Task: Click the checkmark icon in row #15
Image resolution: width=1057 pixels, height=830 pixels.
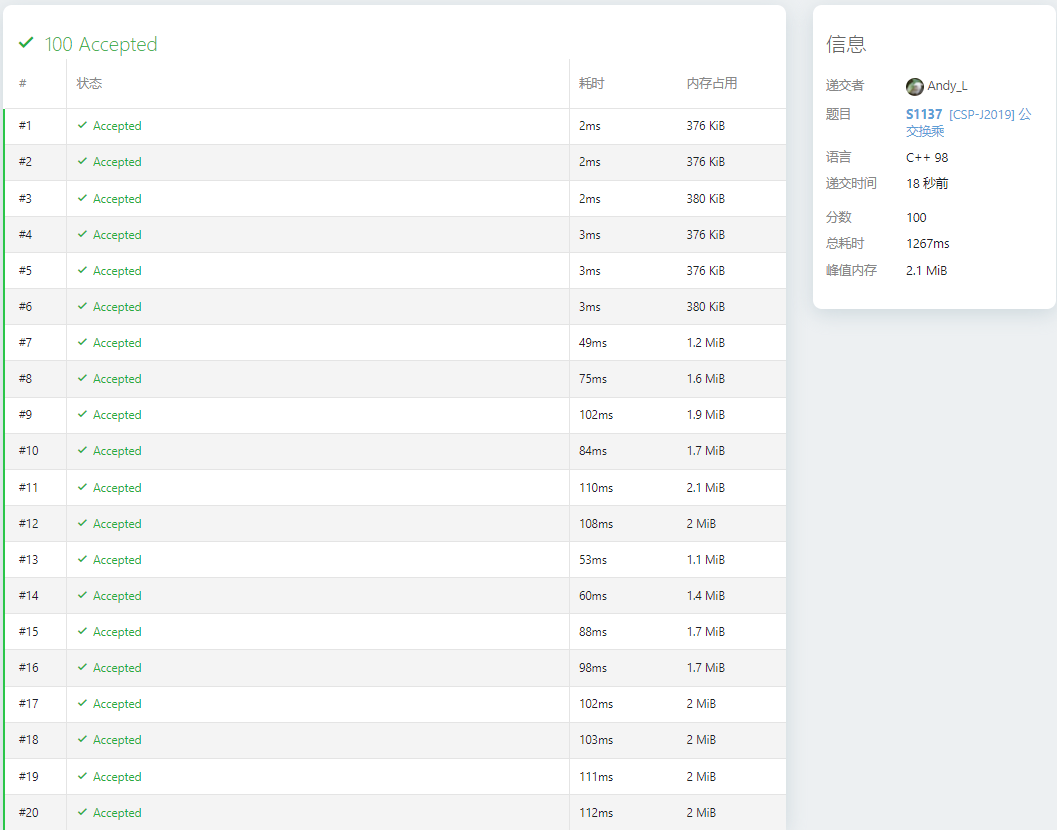Action: [x=82, y=631]
